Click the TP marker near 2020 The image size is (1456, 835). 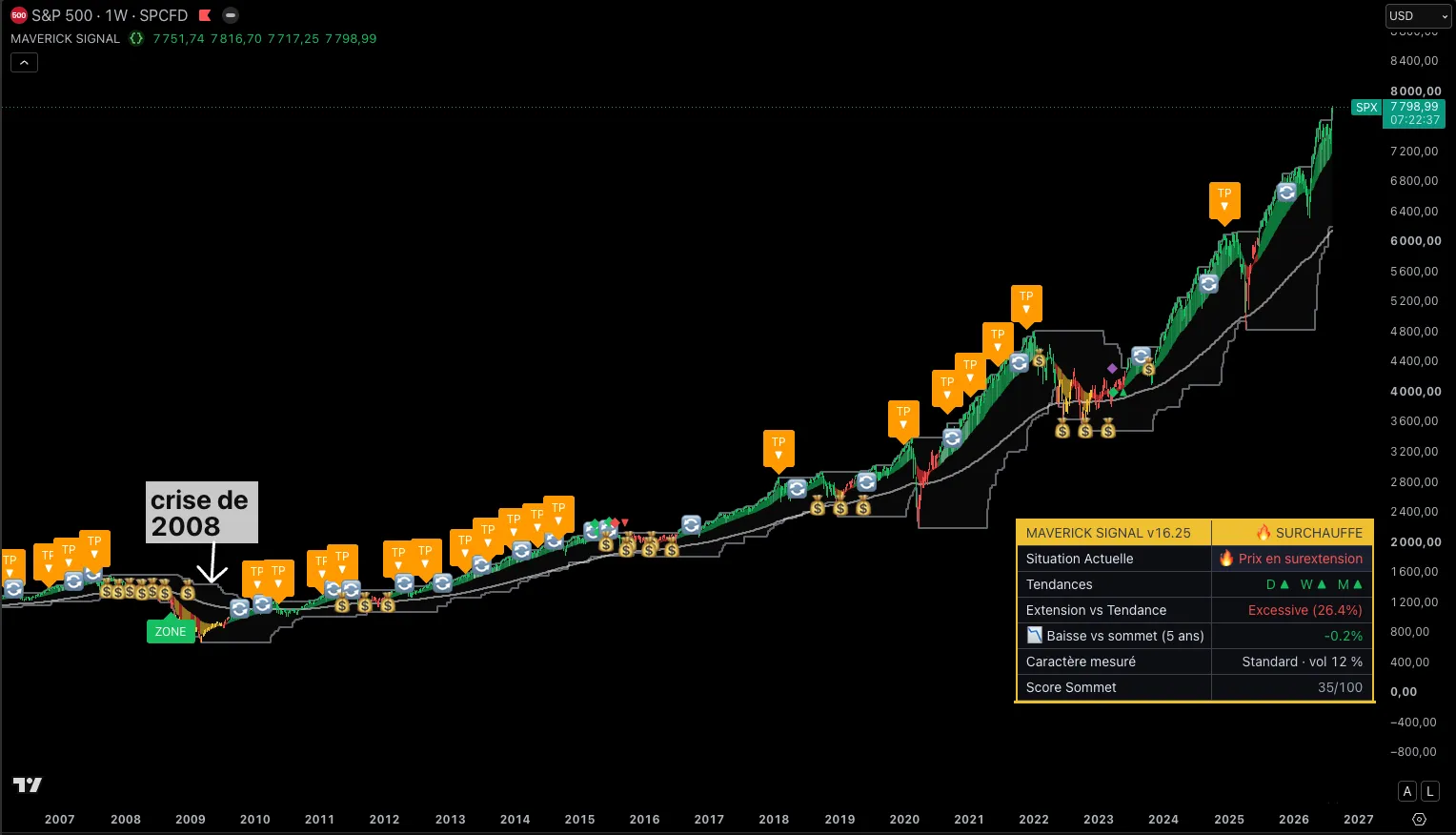click(903, 420)
